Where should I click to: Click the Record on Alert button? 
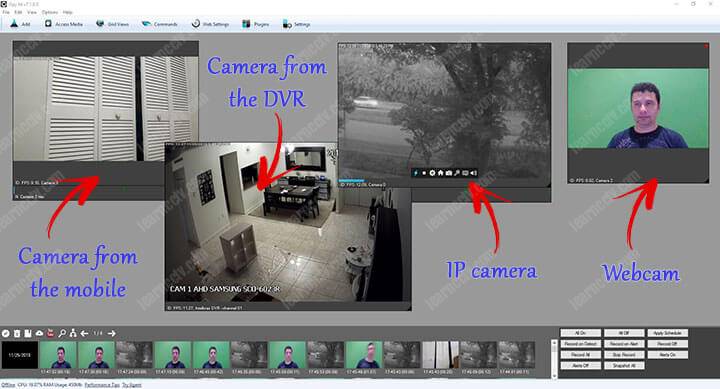pyautogui.click(x=624, y=344)
